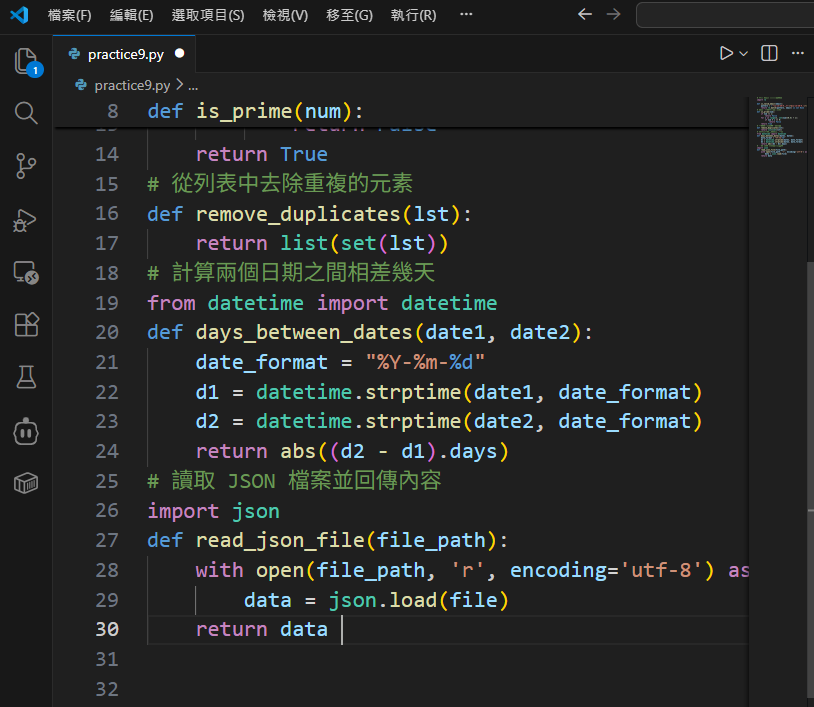The height and width of the screenshot is (707, 814).
Task: Open the 執行 menu
Action: (x=412, y=15)
